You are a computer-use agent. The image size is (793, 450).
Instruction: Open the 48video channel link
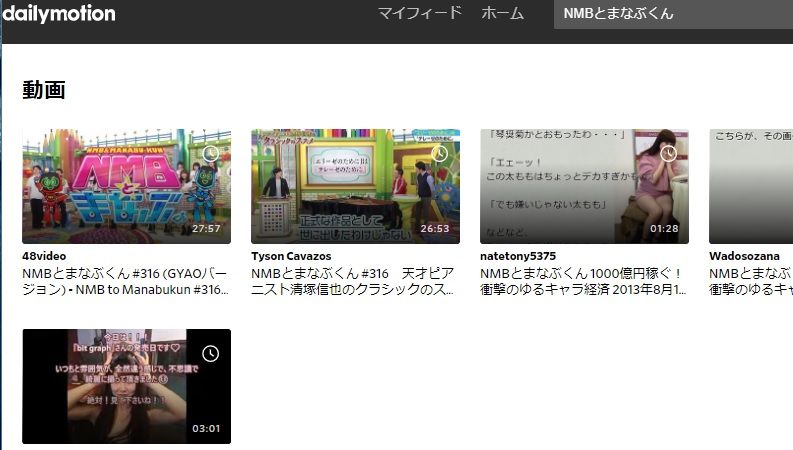tap(43, 256)
